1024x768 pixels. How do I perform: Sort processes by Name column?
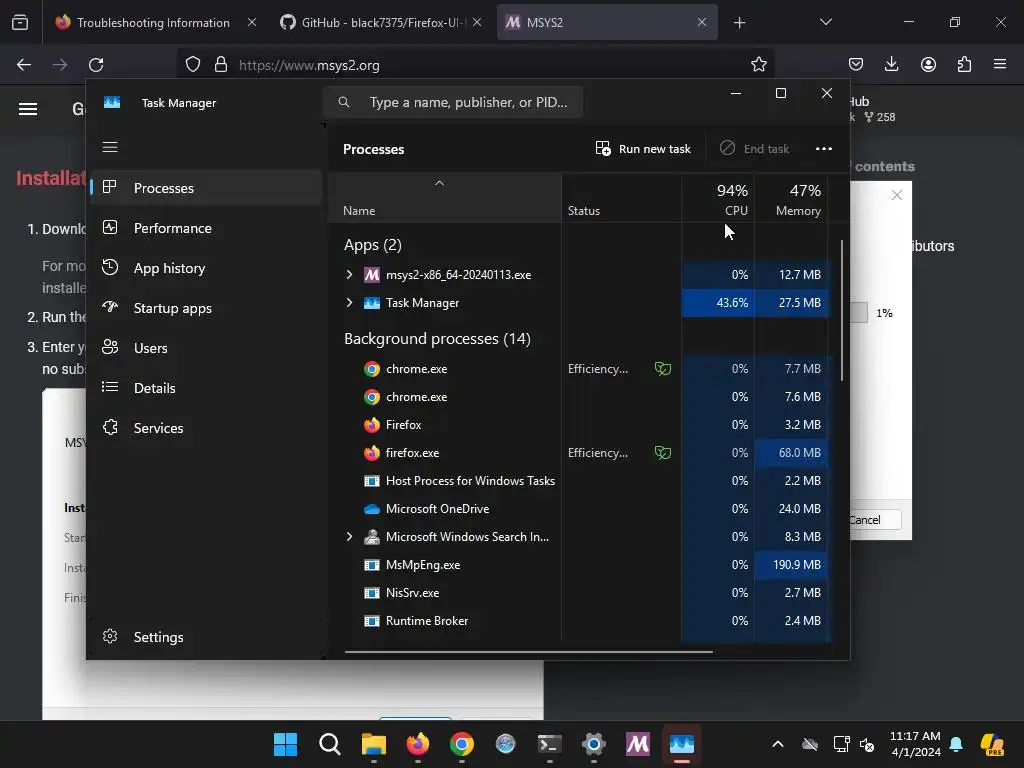coord(444,199)
